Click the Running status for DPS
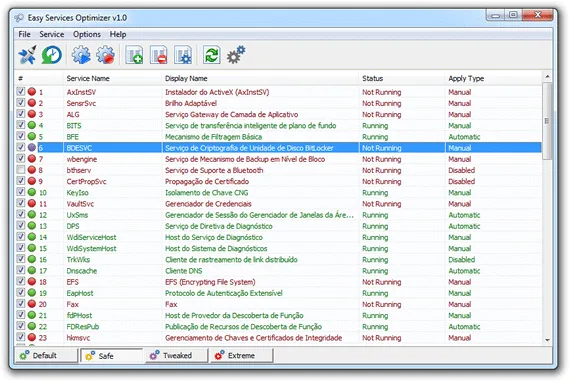570x382 pixels. [375, 226]
